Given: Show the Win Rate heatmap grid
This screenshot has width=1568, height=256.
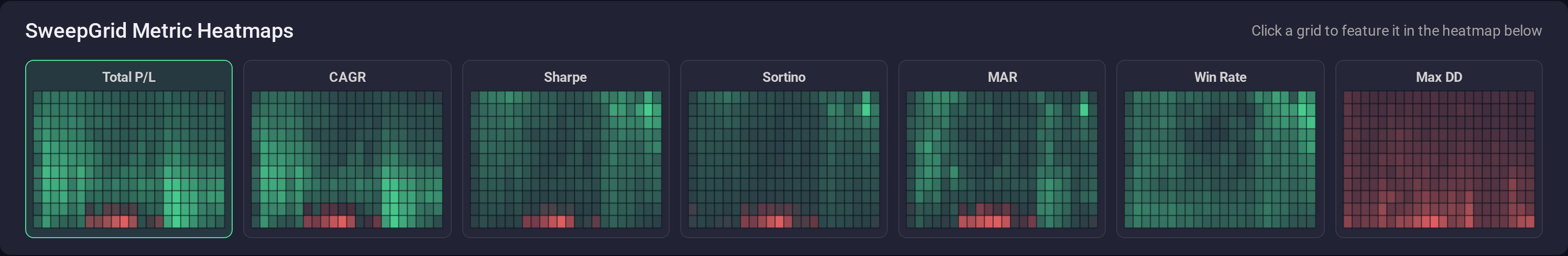Looking at the screenshot, I should pos(1220,149).
